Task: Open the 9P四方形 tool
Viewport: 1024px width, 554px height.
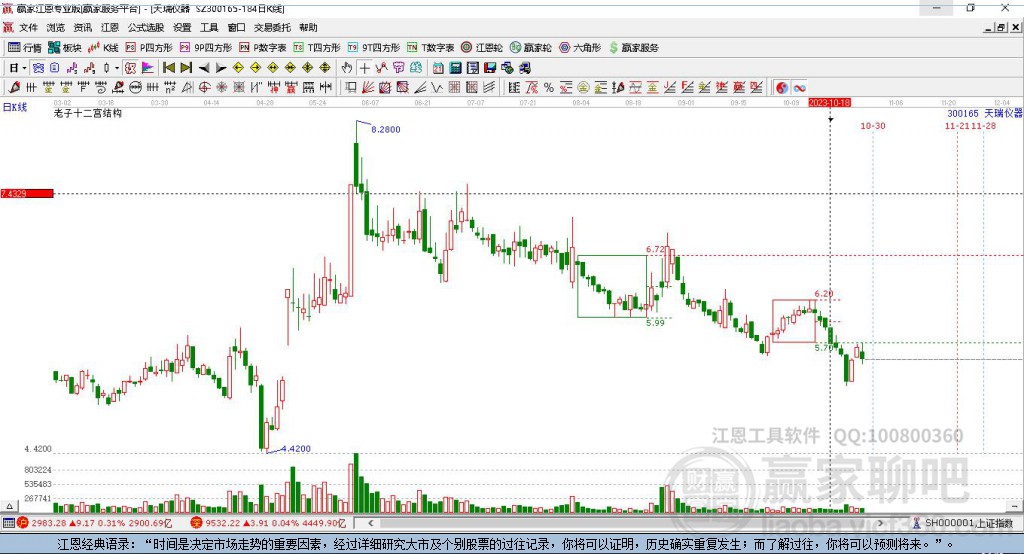Action: tap(206, 48)
